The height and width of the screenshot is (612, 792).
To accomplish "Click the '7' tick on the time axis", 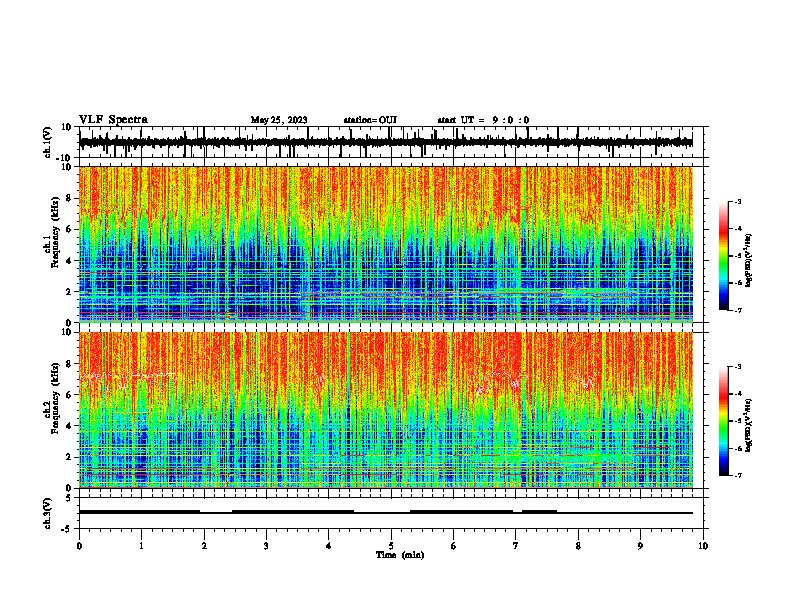I will point(516,546).
